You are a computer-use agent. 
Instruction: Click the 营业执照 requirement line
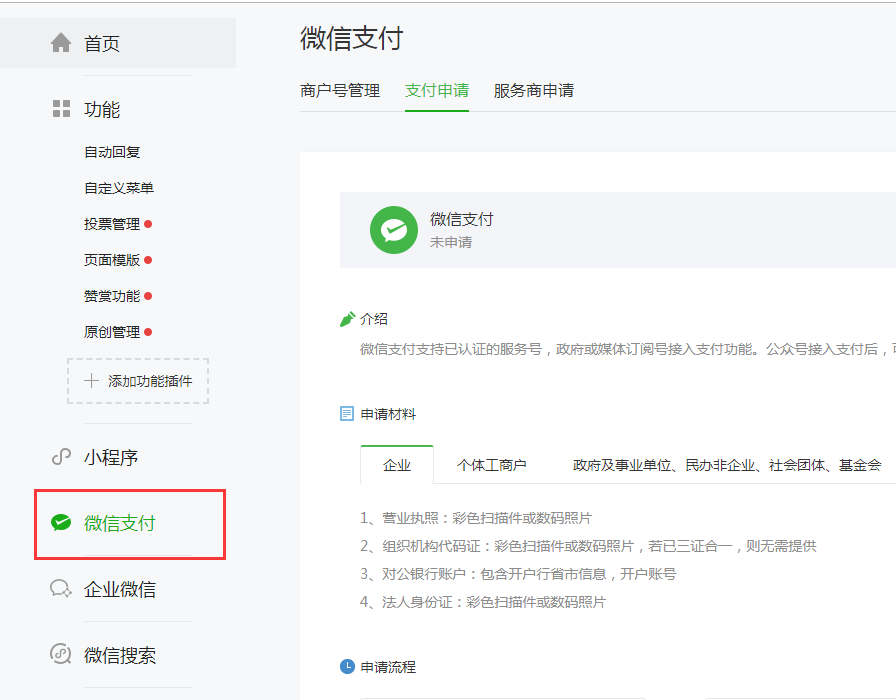pos(476,518)
